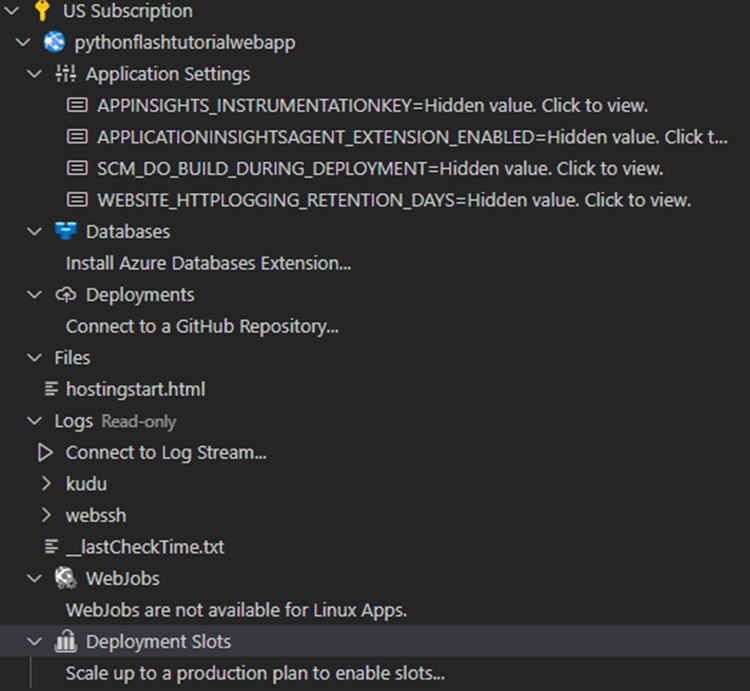The width and height of the screenshot is (750, 691).
Task: Collapse the Deployments section
Action: coord(34,295)
